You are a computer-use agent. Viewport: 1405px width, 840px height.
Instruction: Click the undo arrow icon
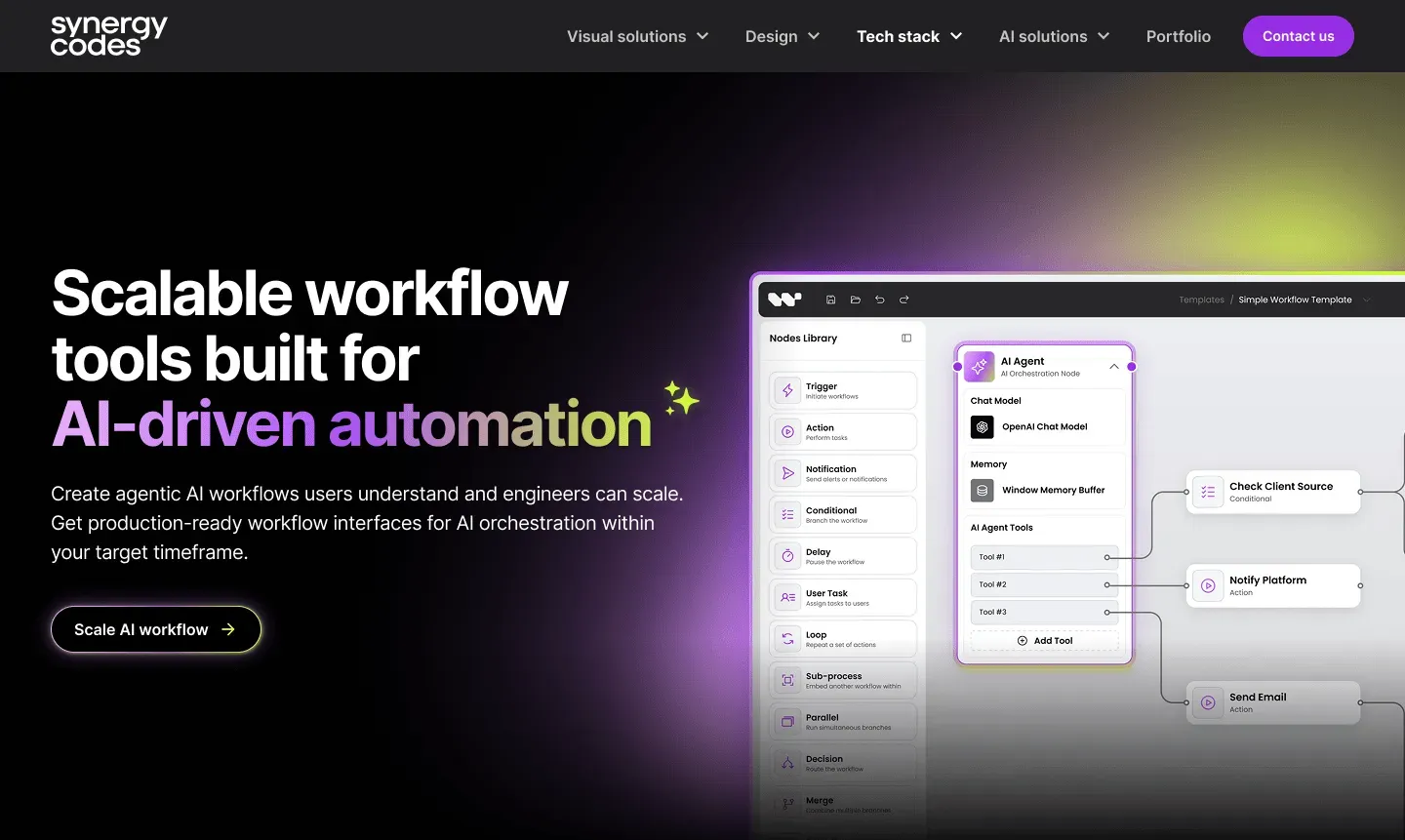point(880,300)
